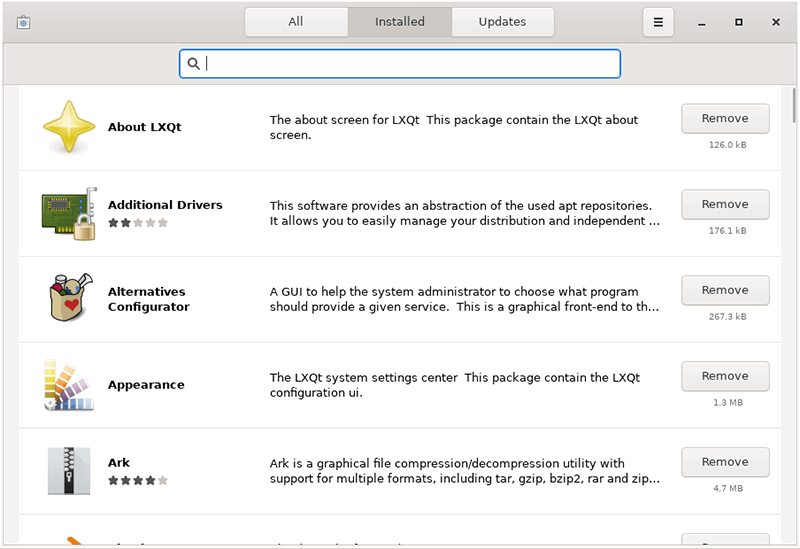Viewport: 800px width, 549px height.
Task: Select the Installed tab
Action: (x=400, y=22)
